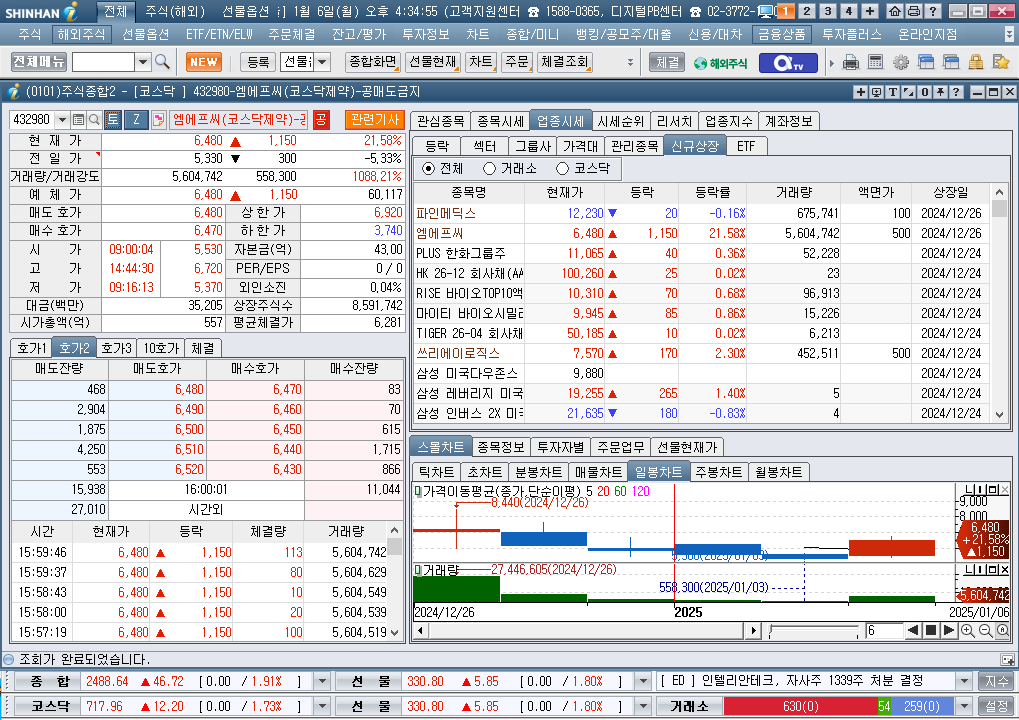The height and width of the screenshot is (720, 1019).
Task: Click the pink memo note icon beside Z button
Action: [158, 120]
